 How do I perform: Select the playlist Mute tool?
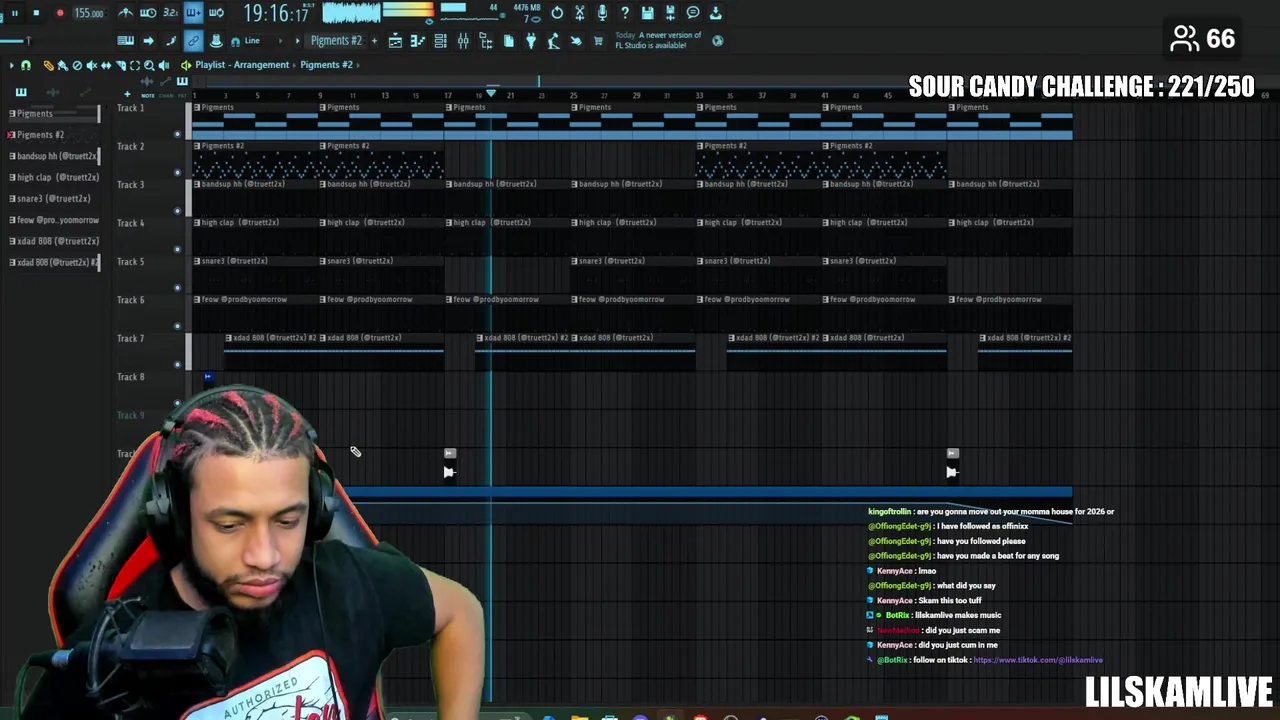tap(91, 65)
